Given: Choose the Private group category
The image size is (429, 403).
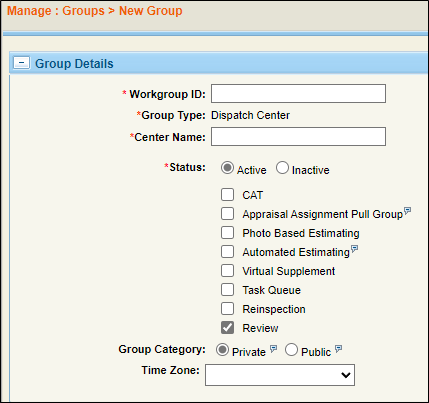Looking at the screenshot, I should pos(222,350).
